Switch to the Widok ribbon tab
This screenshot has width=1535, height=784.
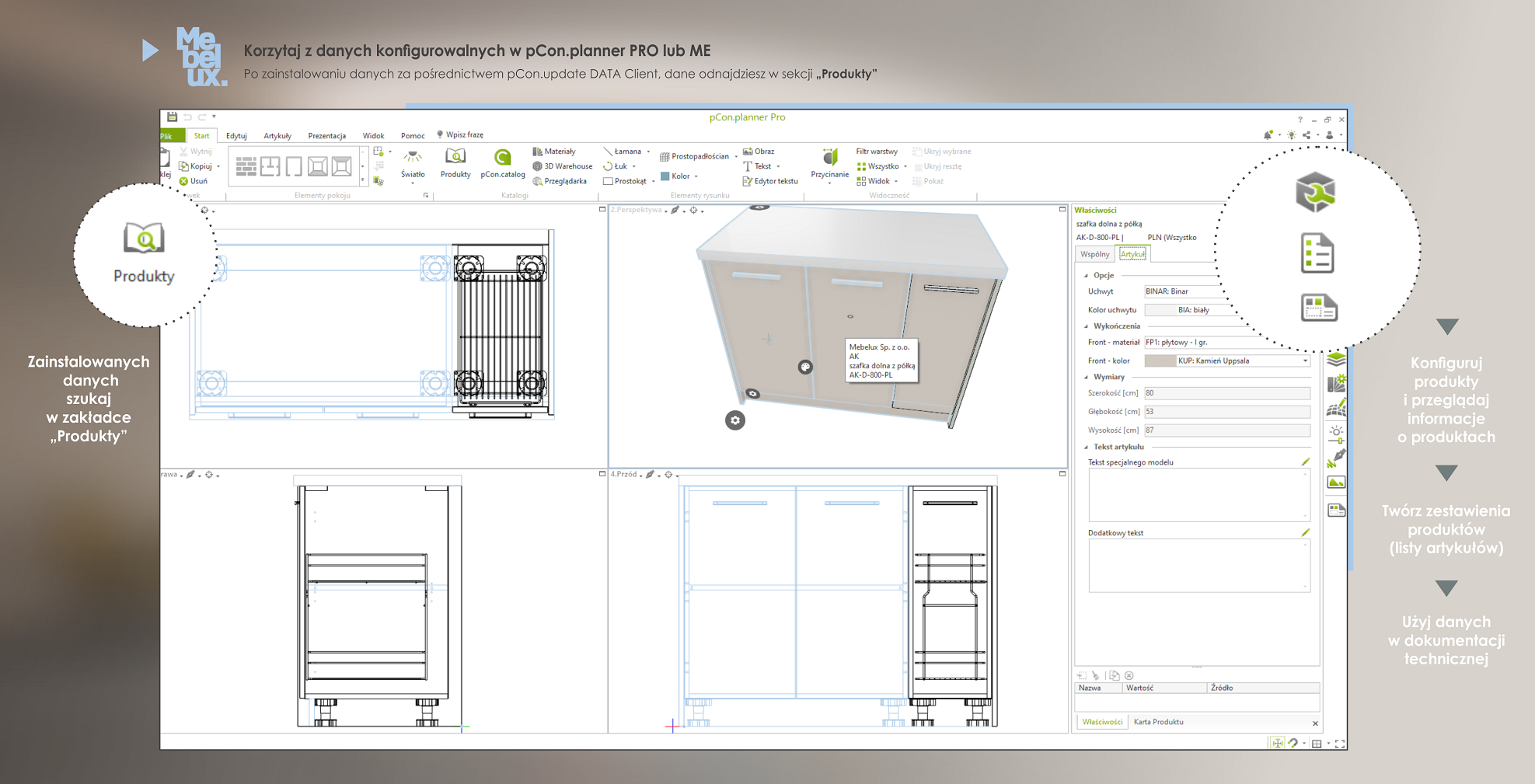coord(373,136)
